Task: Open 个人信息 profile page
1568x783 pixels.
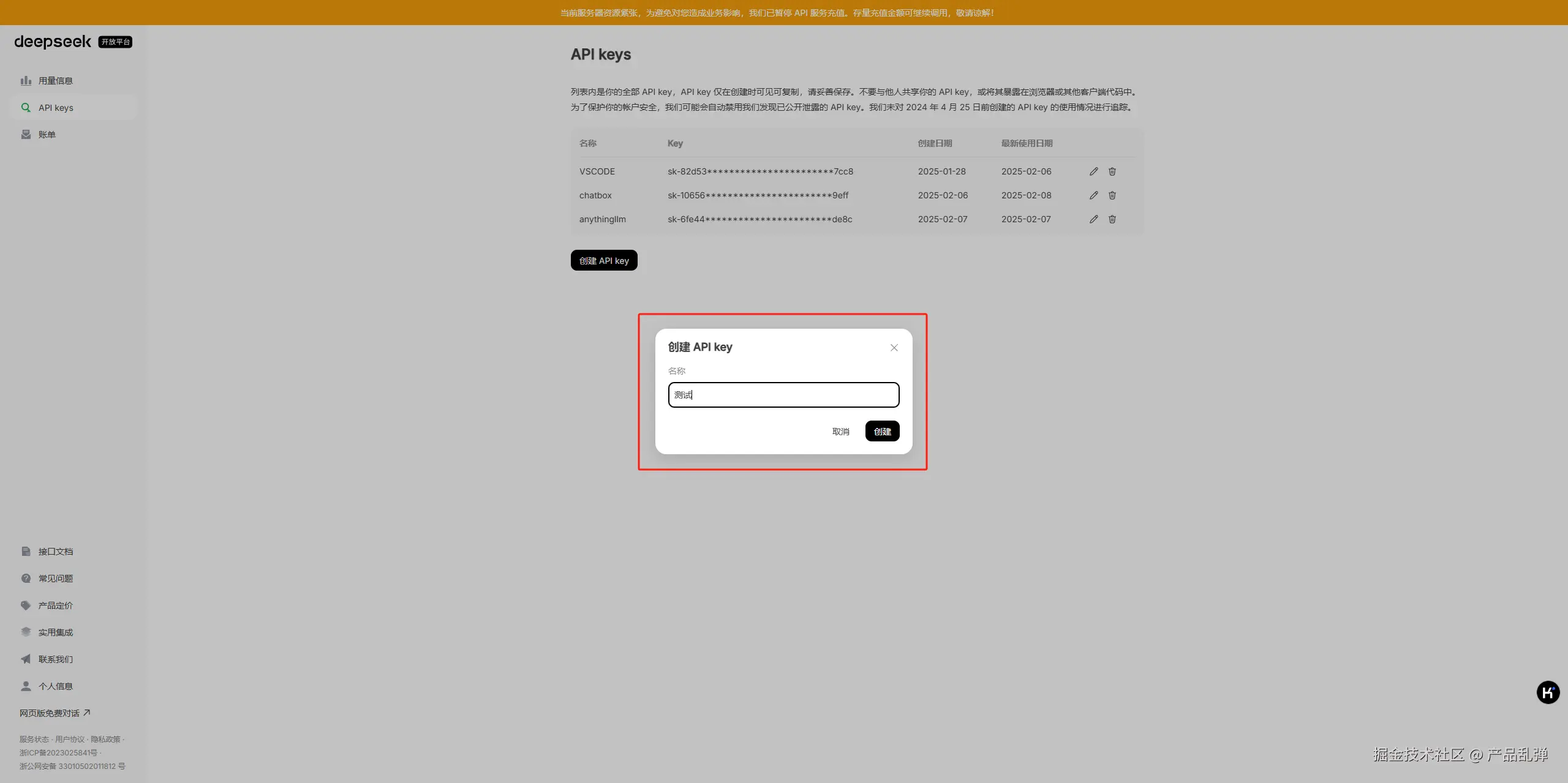Action: 55,686
